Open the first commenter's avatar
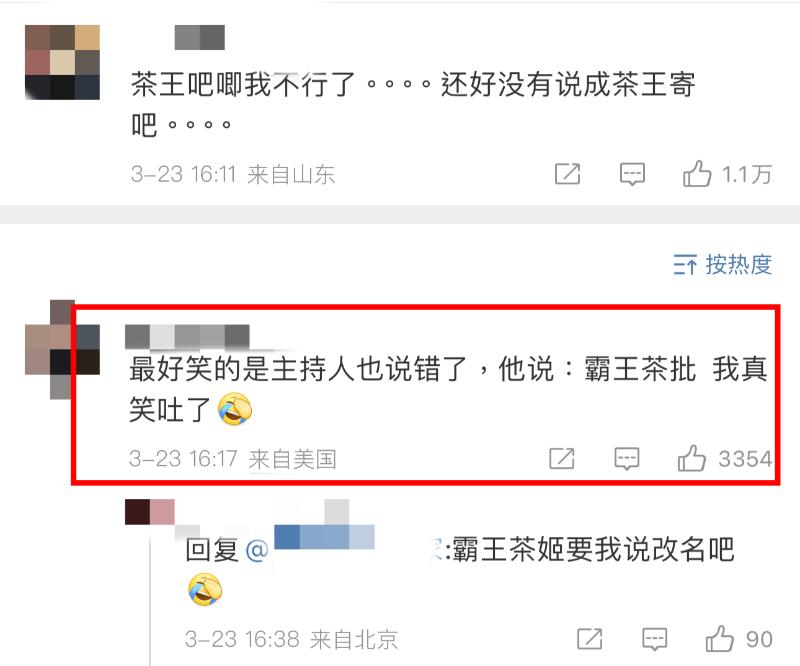The width and height of the screenshot is (800, 666). pos(62,62)
